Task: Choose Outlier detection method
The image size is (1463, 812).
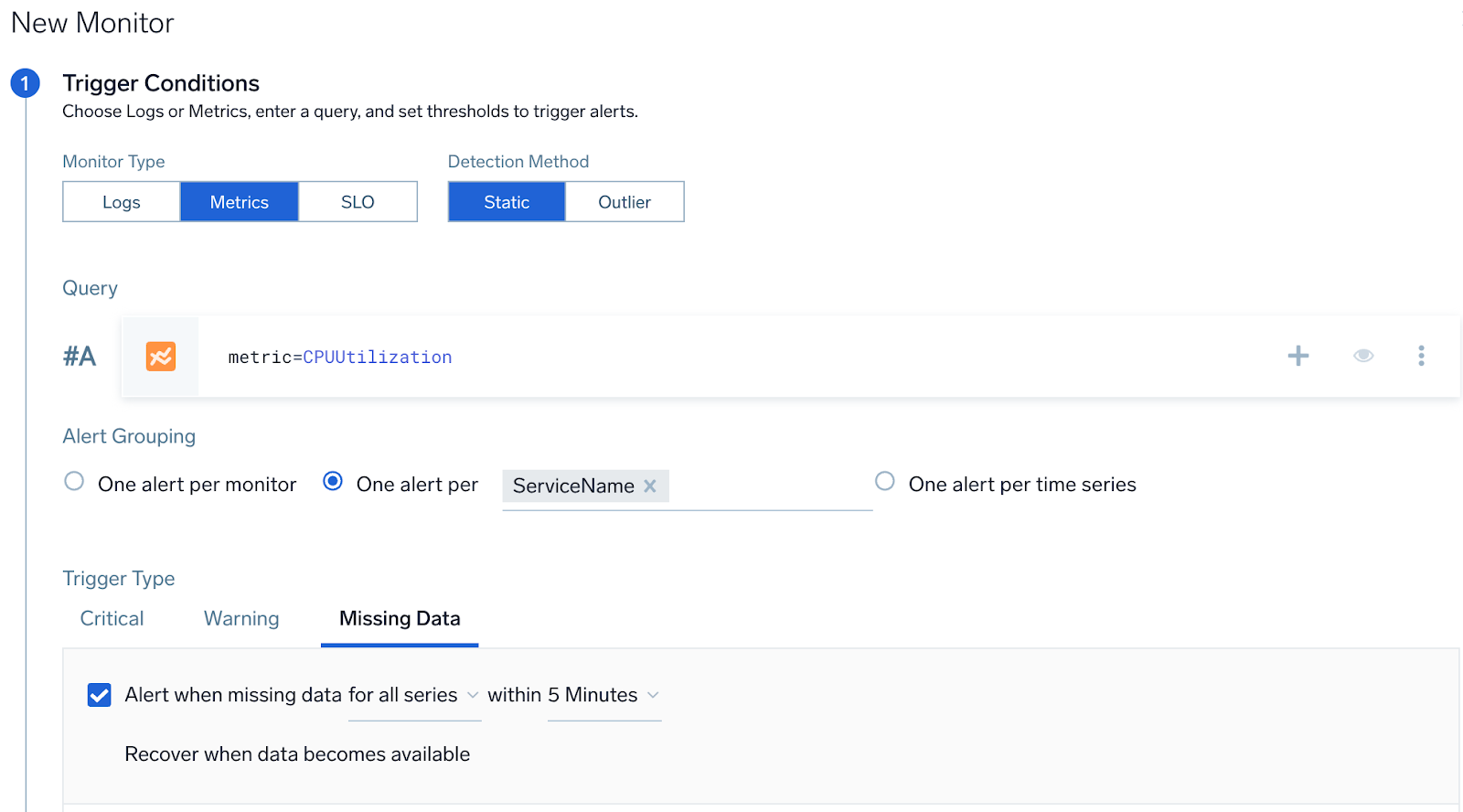Action: click(x=625, y=202)
